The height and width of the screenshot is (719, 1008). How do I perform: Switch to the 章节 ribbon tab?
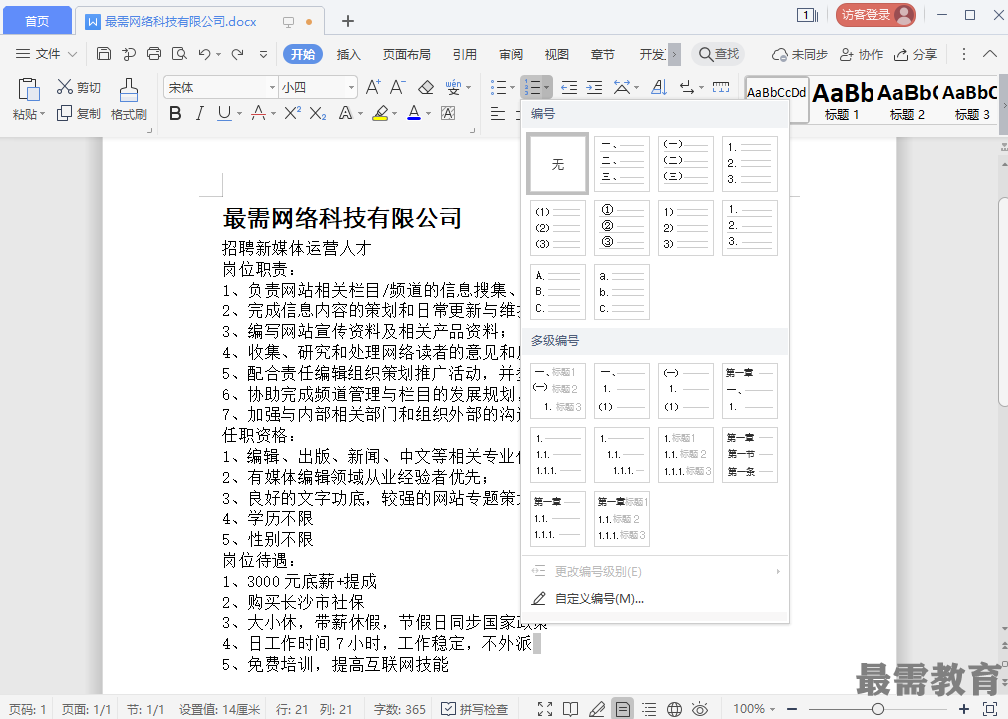[x=602, y=55]
